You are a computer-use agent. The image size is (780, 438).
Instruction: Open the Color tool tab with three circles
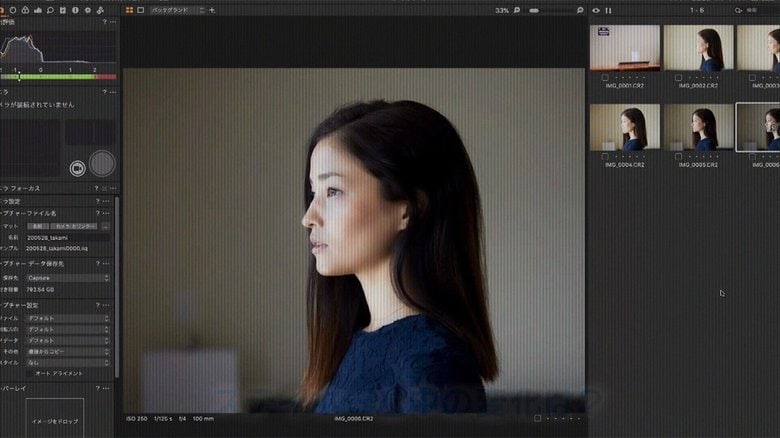(x=25, y=10)
